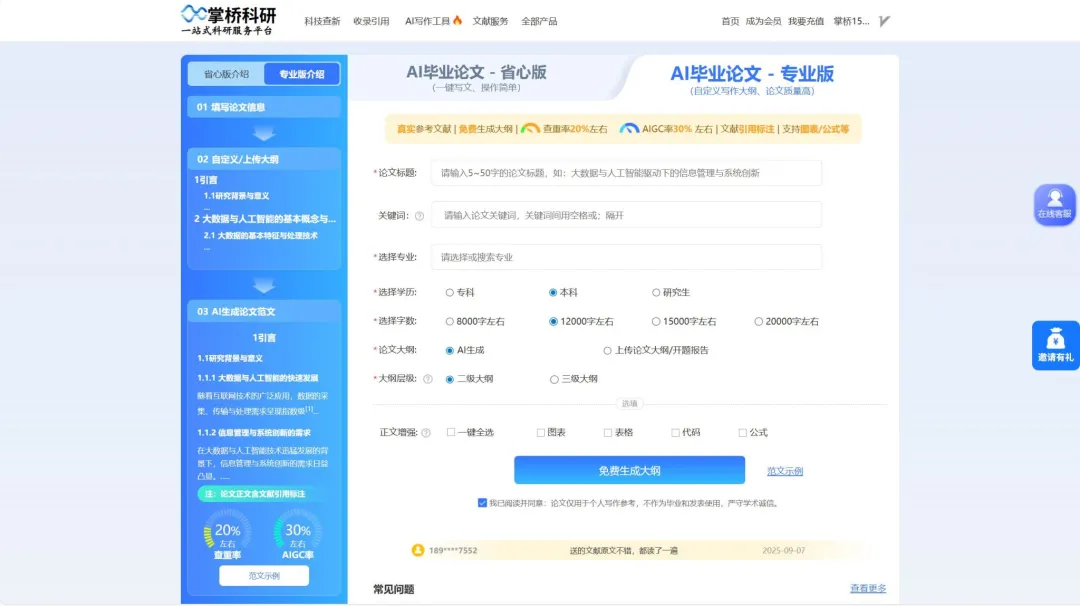Click the 掌桥科研 logo in the header
The width and height of the screenshot is (1080, 606).
228,20
